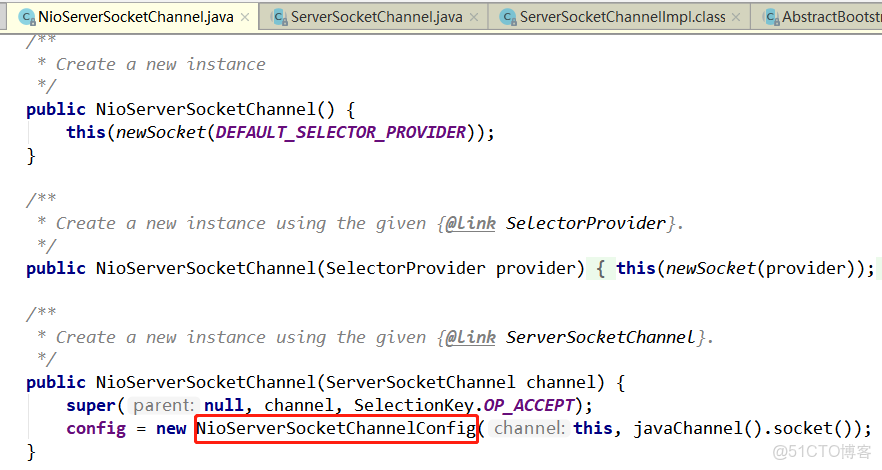The image size is (882, 470).
Task: Click the ServerSocketChannel parameter type in the constructor
Action: pyautogui.click(x=420, y=383)
